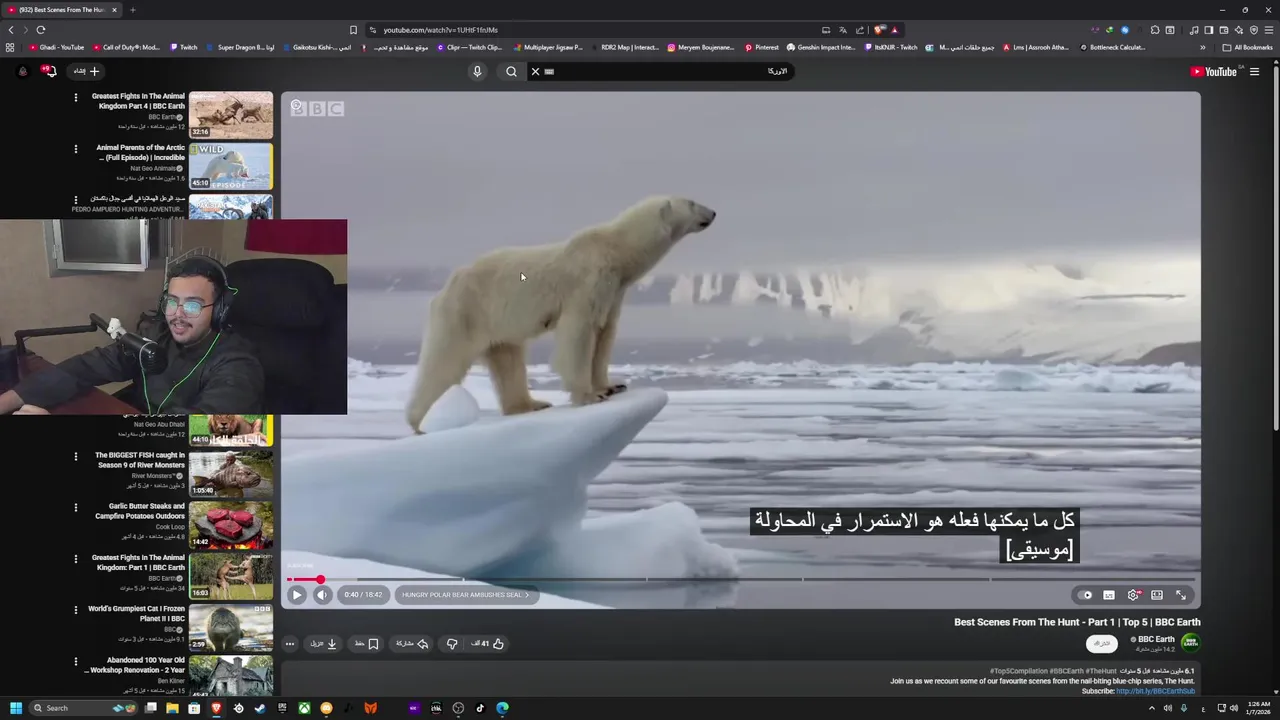Open 'The BIGGEST FISH caught' video title

[x=140, y=460]
